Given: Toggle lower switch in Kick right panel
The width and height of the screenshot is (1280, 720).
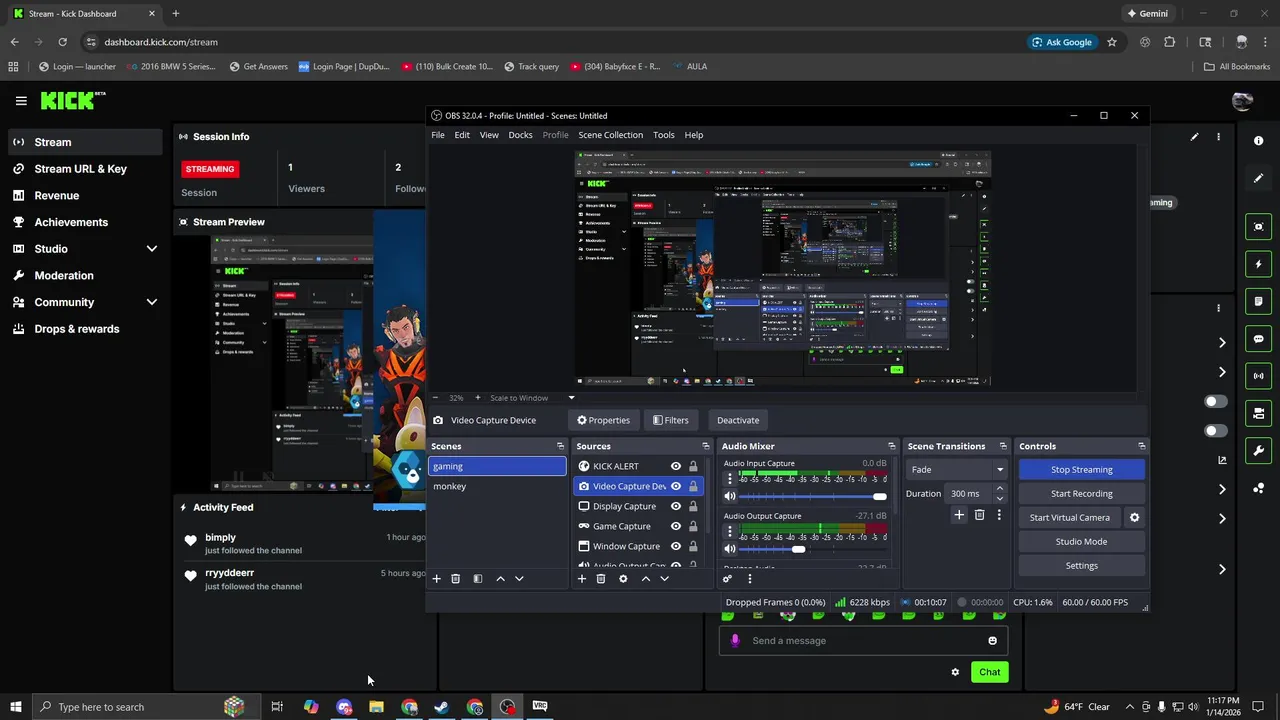Looking at the screenshot, I should 1216,431.
